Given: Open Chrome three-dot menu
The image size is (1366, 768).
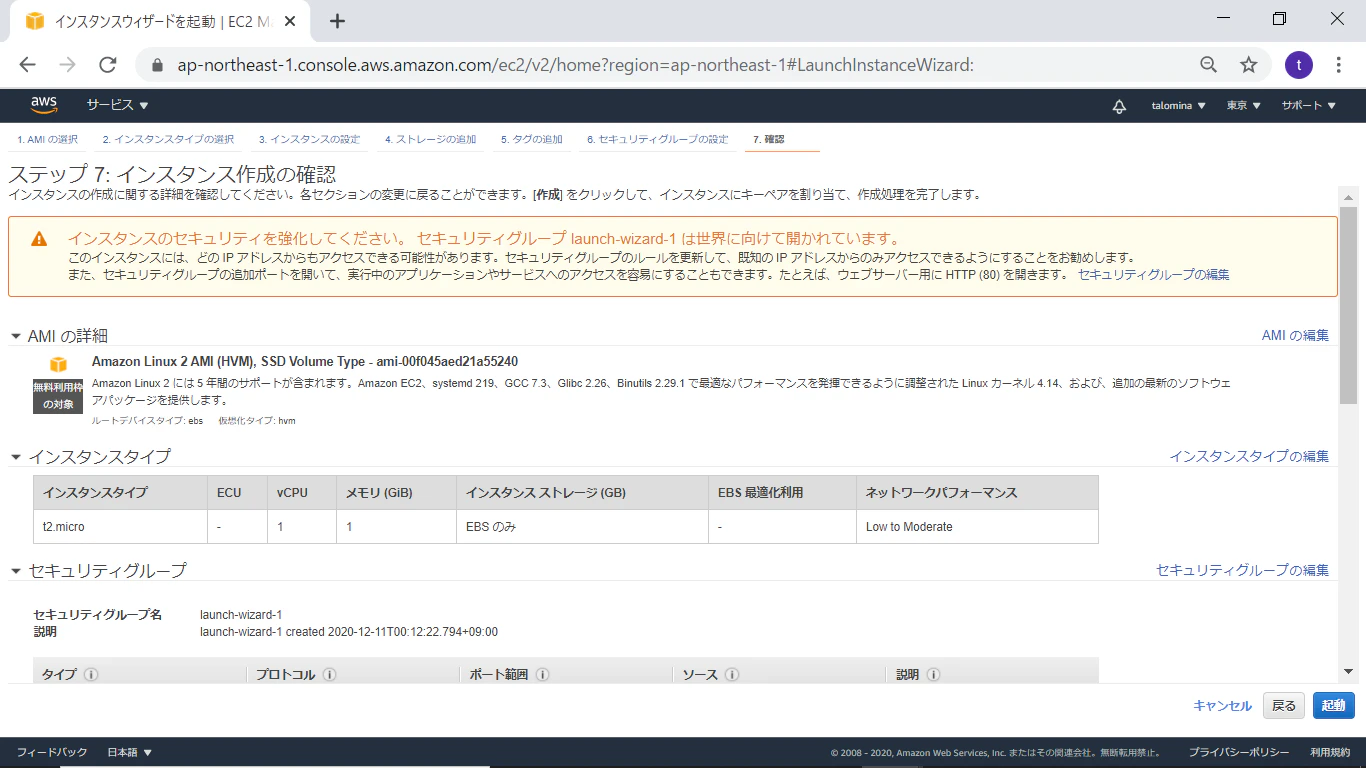Looking at the screenshot, I should pos(1339,65).
